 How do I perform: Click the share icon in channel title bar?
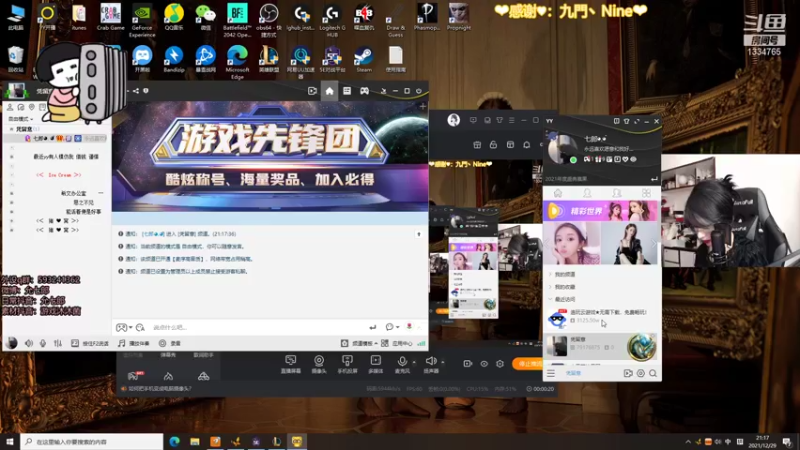pos(136,91)
